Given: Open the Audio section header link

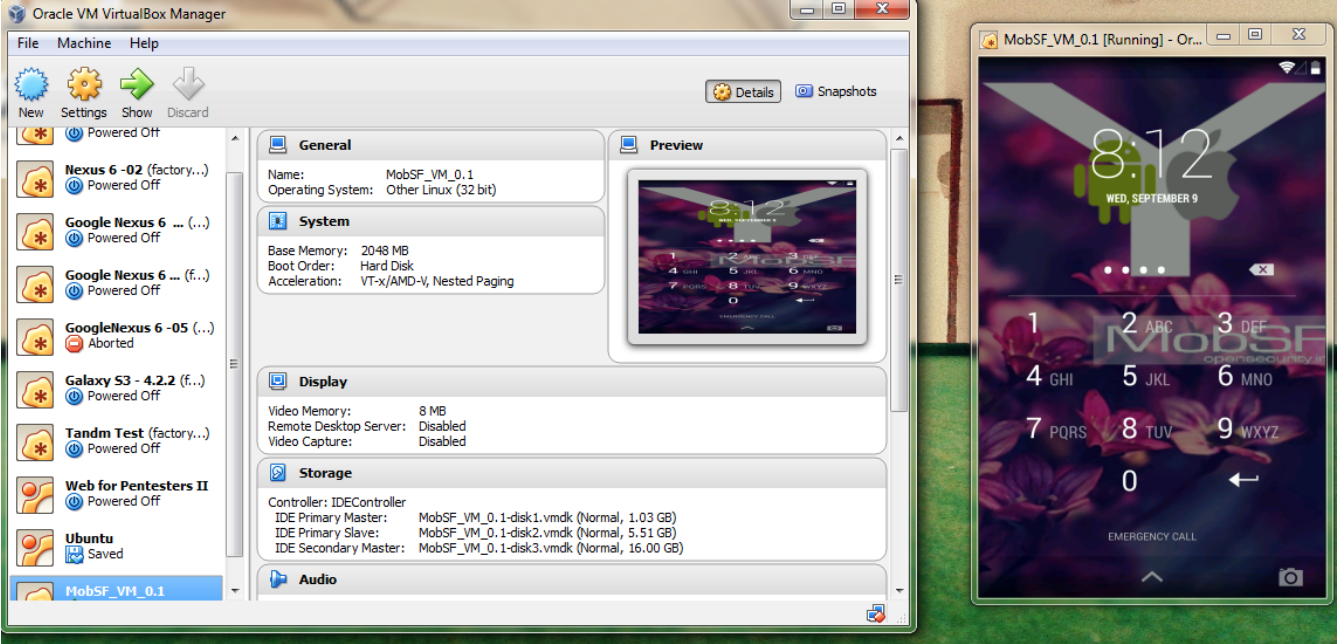Looking at the screenshot, I should [318, 579].
